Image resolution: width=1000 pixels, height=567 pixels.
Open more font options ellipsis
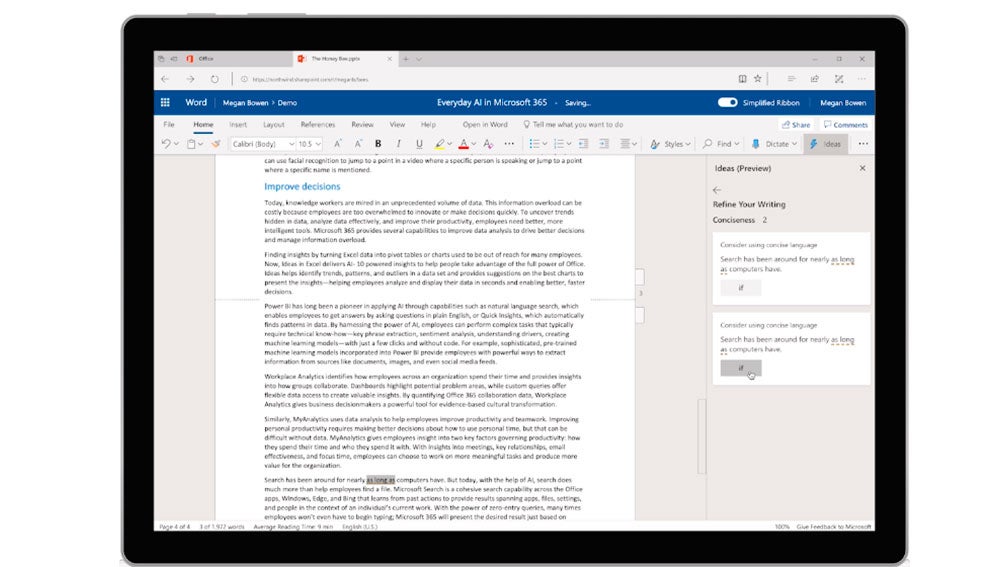tap(509, 144)
